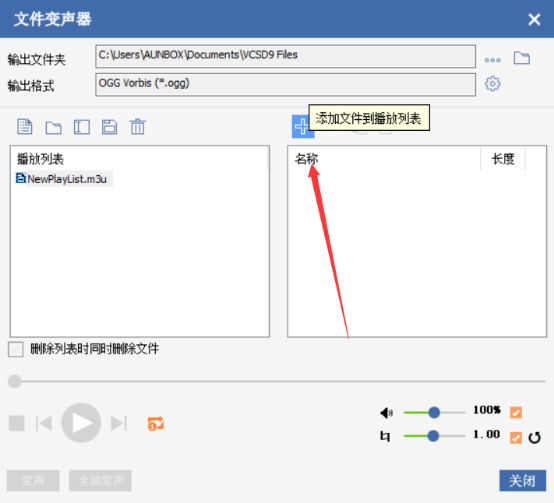
Task: Uncheck the volume 100% checkbox
Action: tap(516, 412)
